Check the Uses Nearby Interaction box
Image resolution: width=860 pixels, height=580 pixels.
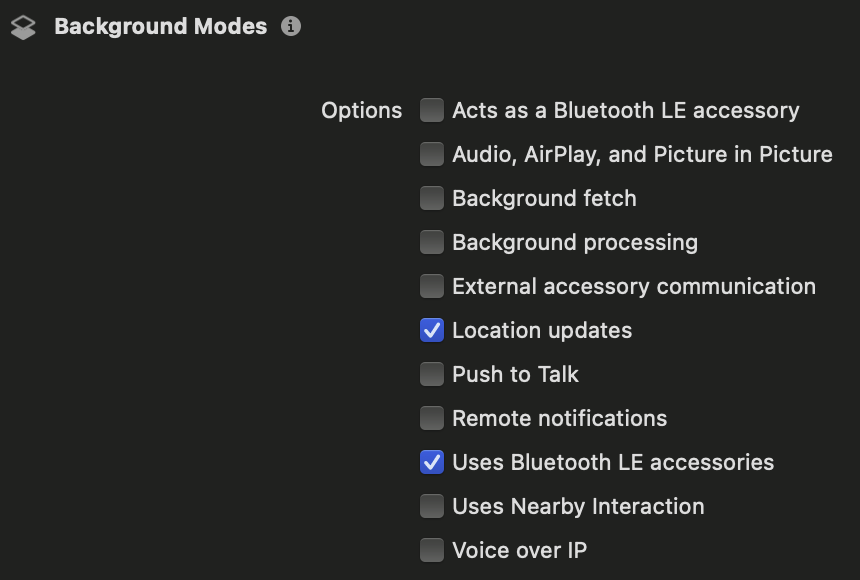click(431, 506)
